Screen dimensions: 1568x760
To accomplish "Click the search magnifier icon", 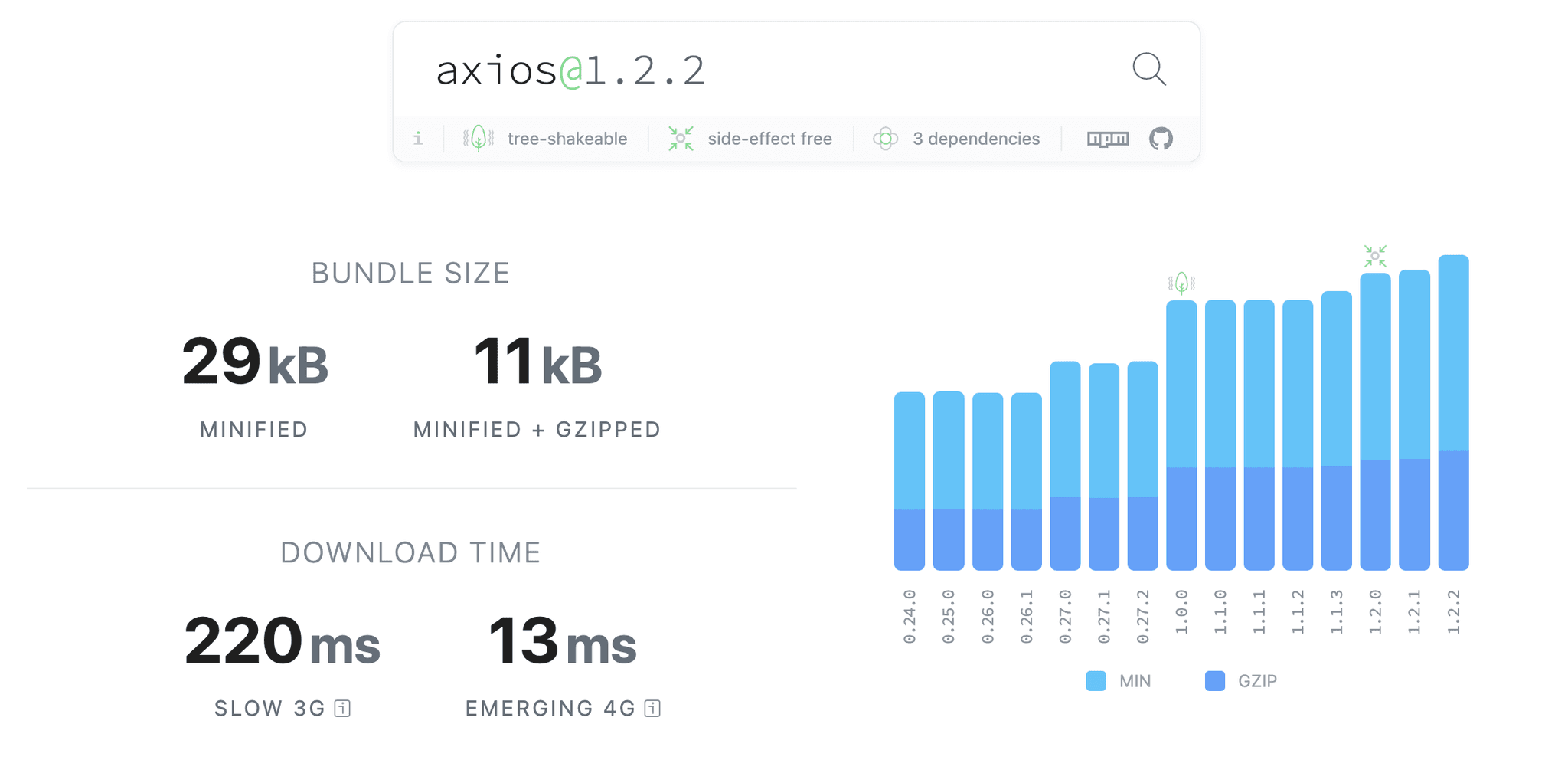I will click(x=1149, y=69).
